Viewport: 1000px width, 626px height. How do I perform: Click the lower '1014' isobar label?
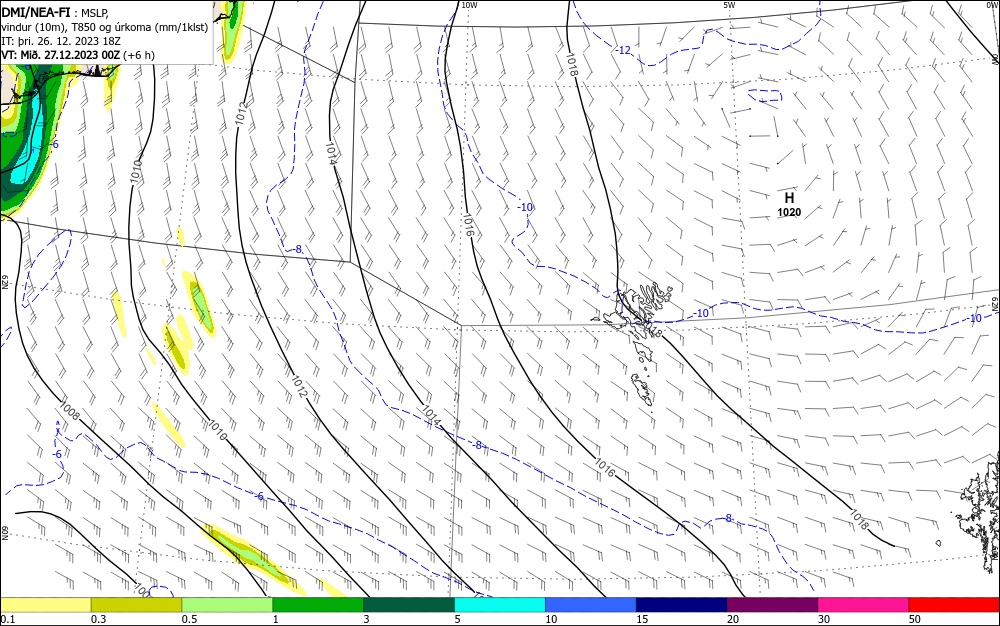[430, 416]
